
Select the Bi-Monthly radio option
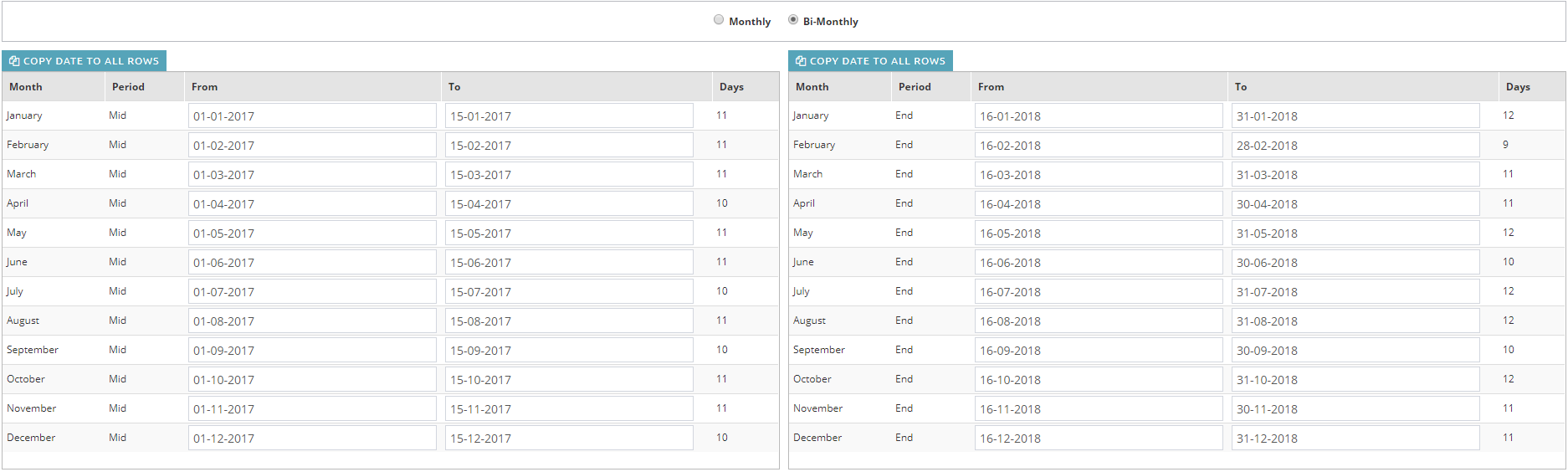pyautogui.click(x=793, y=20)
